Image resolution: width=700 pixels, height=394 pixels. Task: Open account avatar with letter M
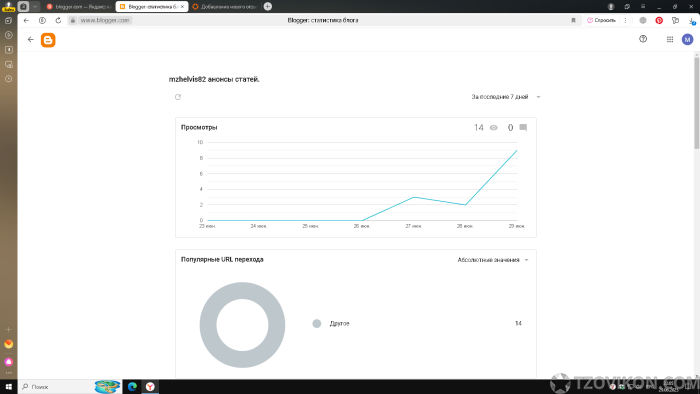[x=687, y=39]
